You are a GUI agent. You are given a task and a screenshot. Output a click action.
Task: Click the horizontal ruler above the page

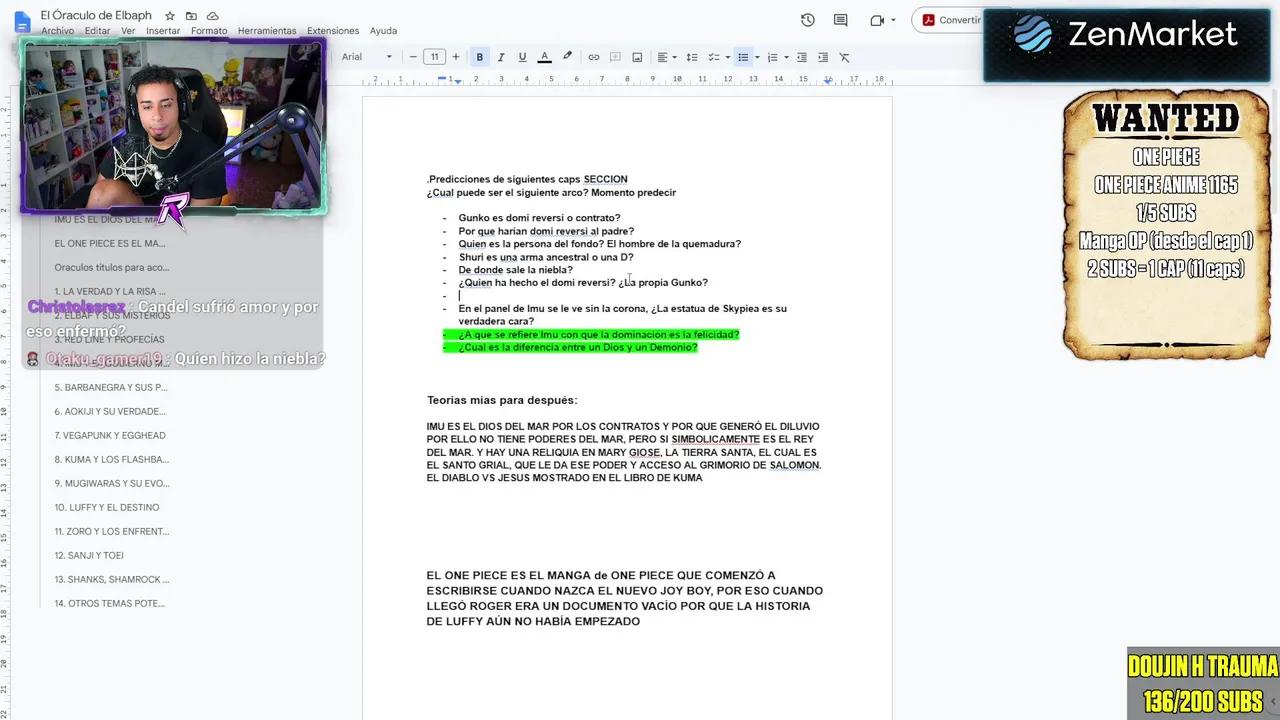pos(626,79)
